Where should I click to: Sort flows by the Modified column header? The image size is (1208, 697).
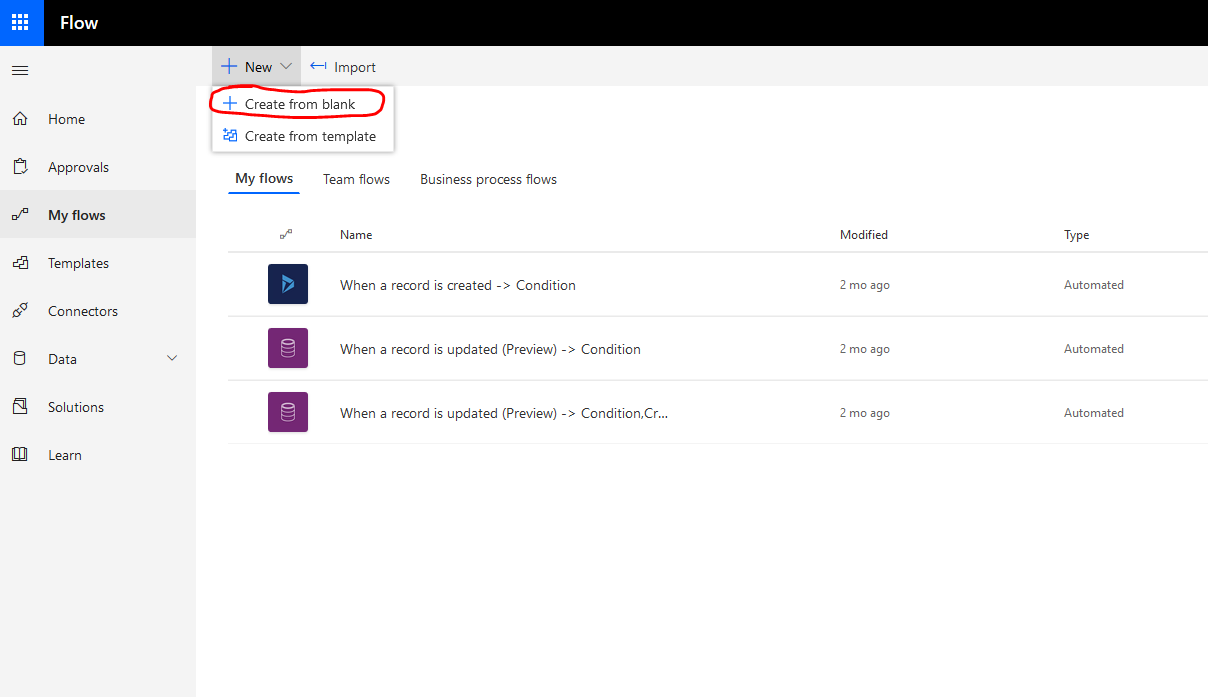(863, 234)
